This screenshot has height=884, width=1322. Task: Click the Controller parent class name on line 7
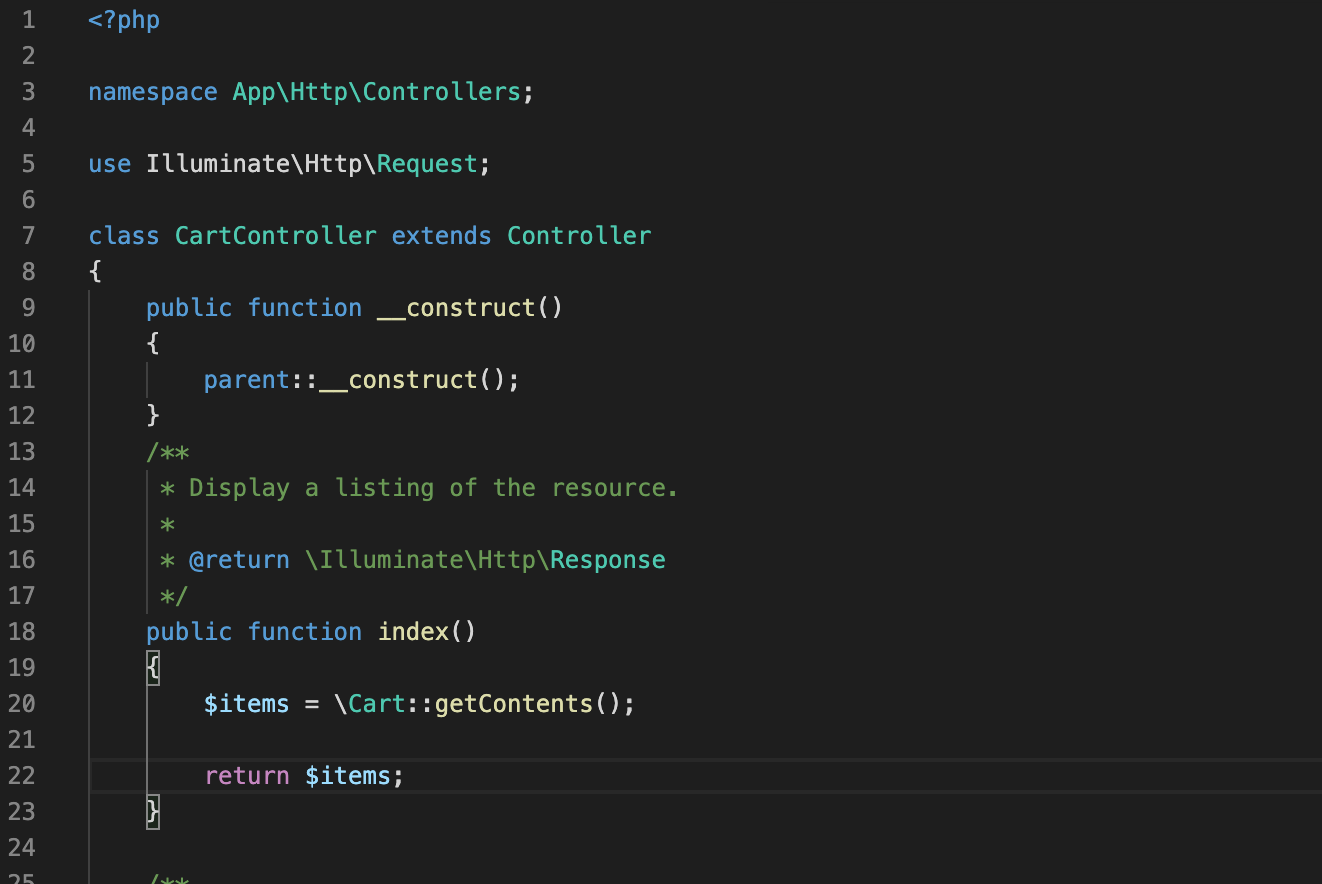(579, 236)
